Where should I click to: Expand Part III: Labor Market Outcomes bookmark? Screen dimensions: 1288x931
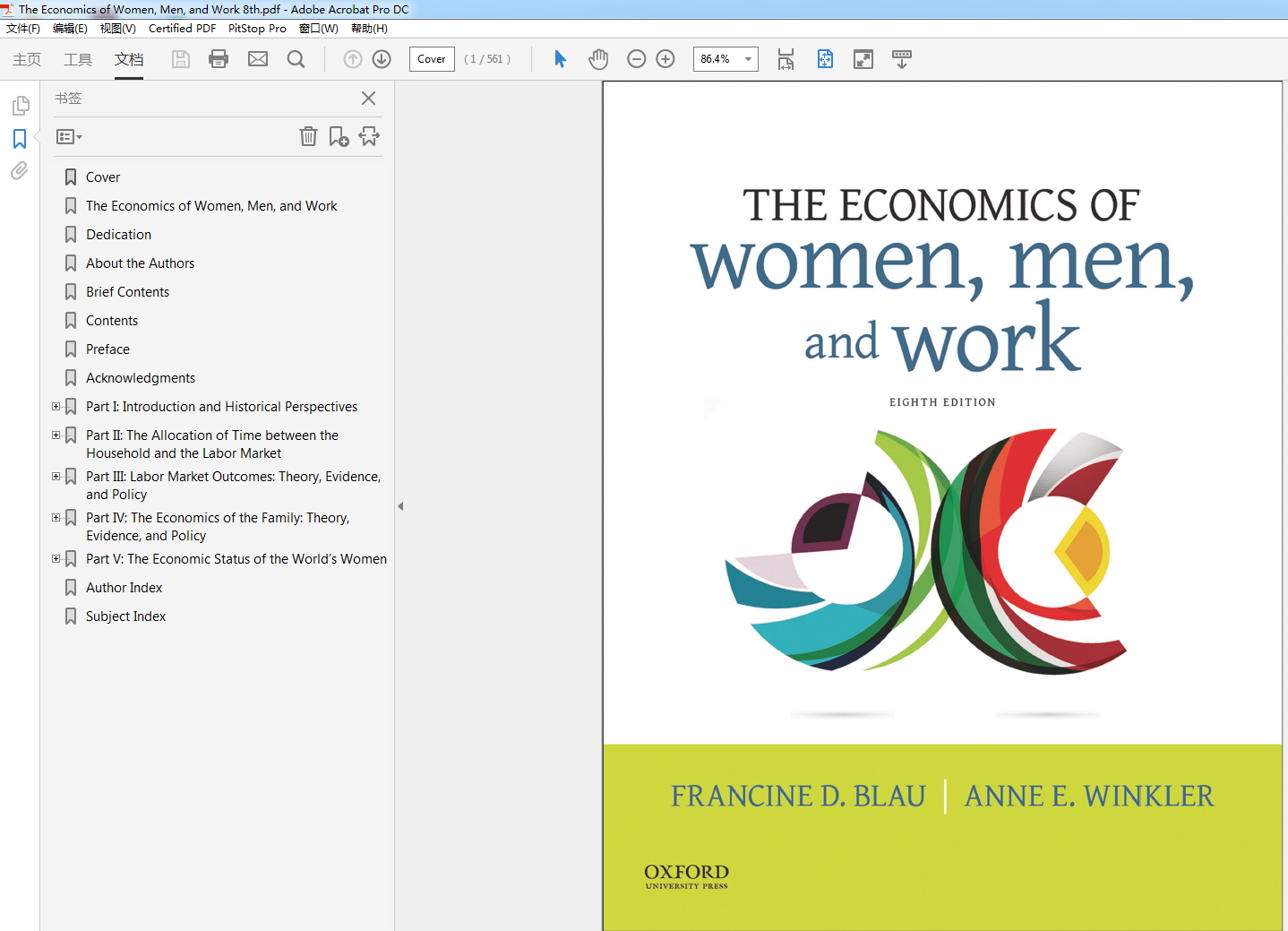coord(56,477)
